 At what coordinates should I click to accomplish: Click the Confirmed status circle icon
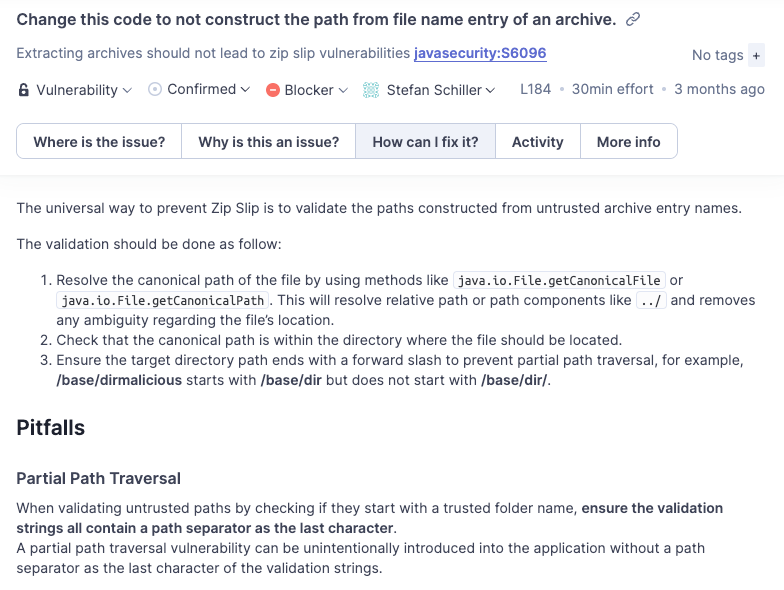[x=155, y=89]
